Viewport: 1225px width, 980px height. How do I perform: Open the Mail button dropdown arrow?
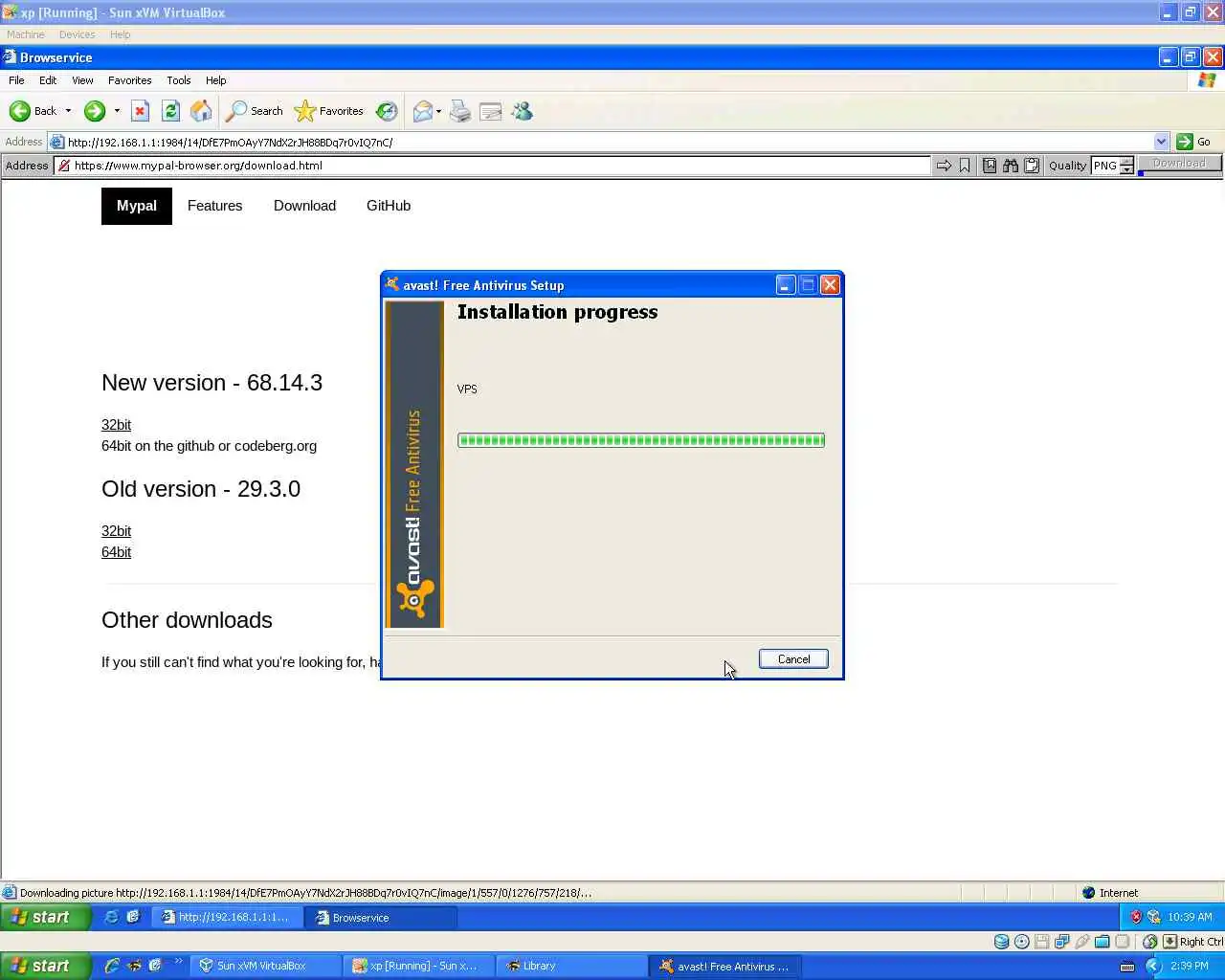click(x=438, y=111)
